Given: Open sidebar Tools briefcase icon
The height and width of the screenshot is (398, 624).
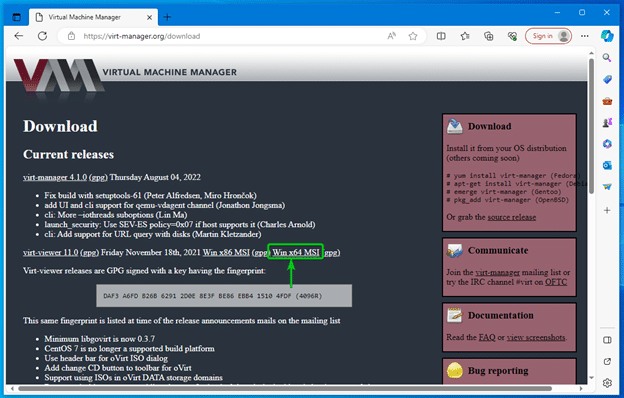Looking at the screenshot, I should [607, 101].
